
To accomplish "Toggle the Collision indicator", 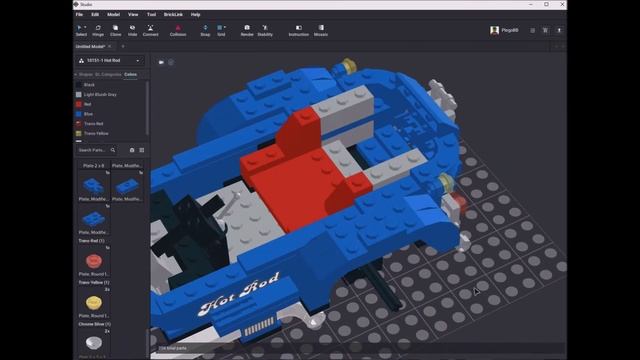I will (x=178, y=31).
